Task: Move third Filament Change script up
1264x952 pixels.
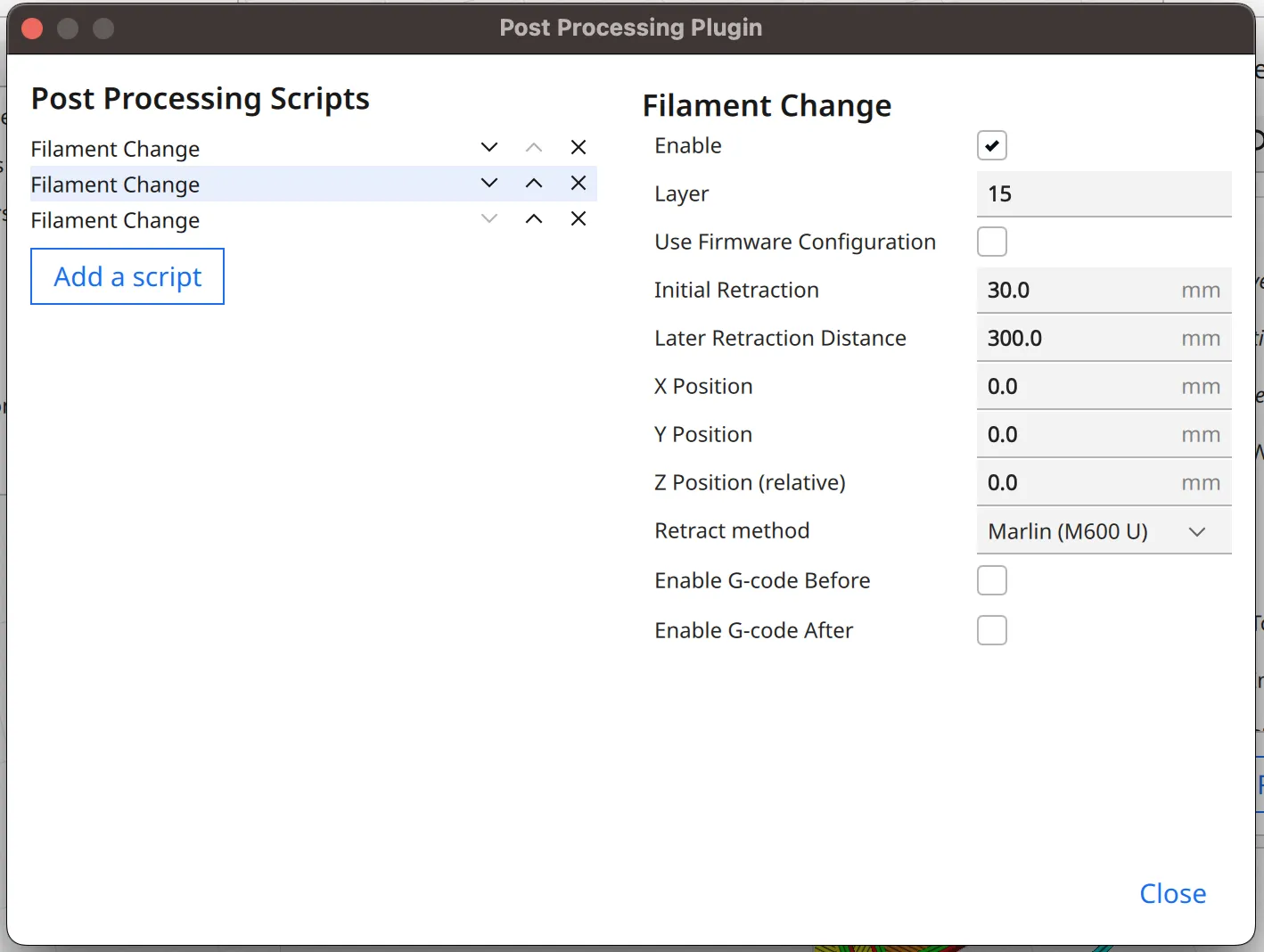Action: 534,219
